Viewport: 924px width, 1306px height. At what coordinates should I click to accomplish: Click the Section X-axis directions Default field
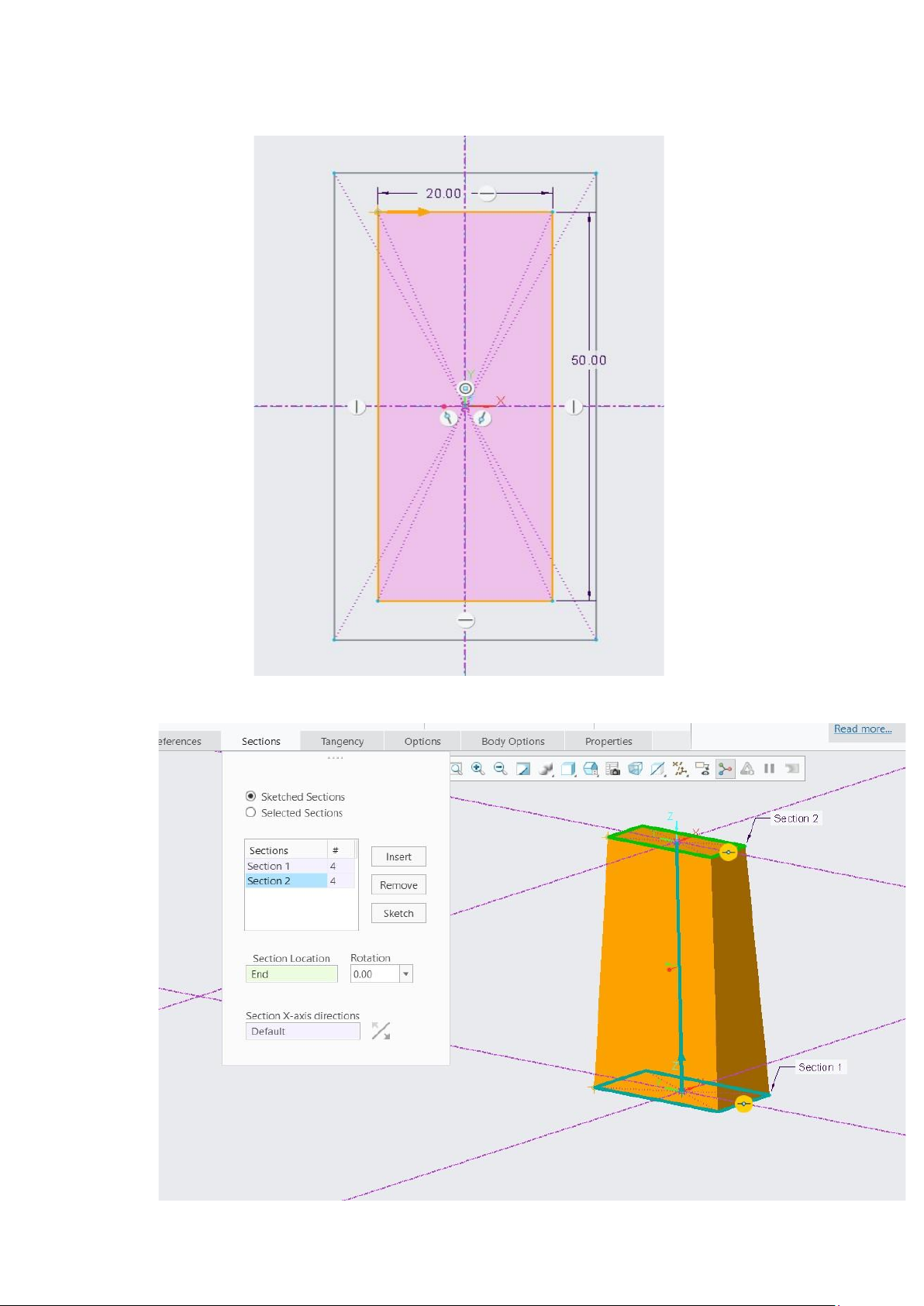(x=303, y=1032)
